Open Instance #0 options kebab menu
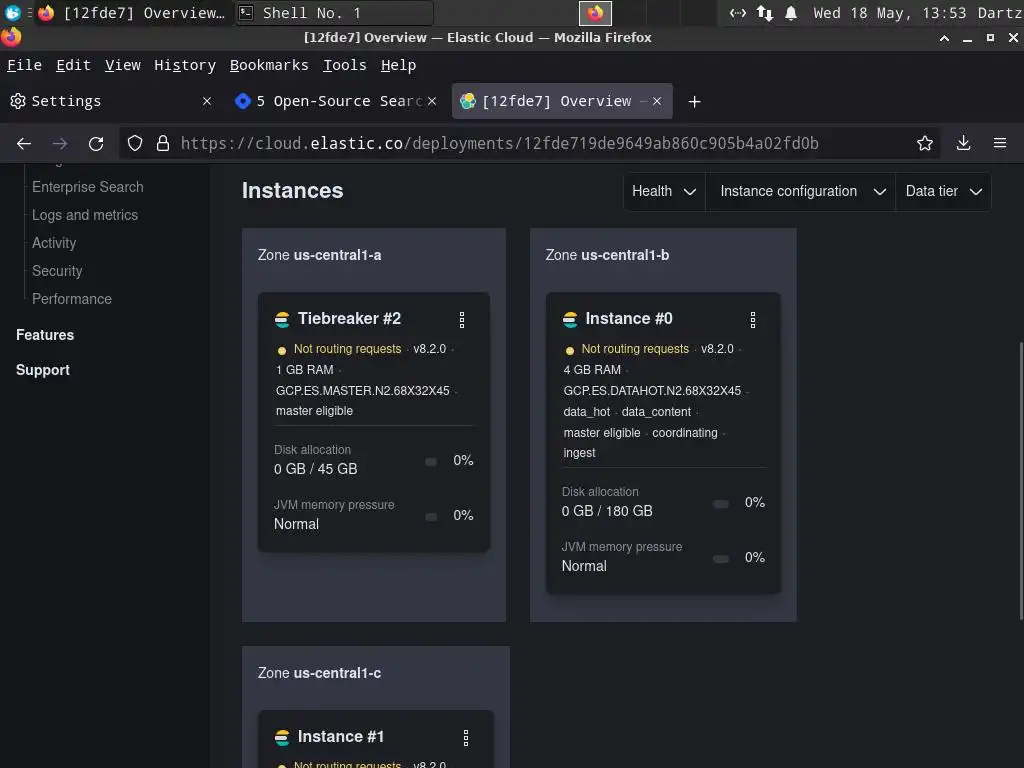The width and height of the screenshot is (1024, 768). pyautogui.click(x=753, y=319)
